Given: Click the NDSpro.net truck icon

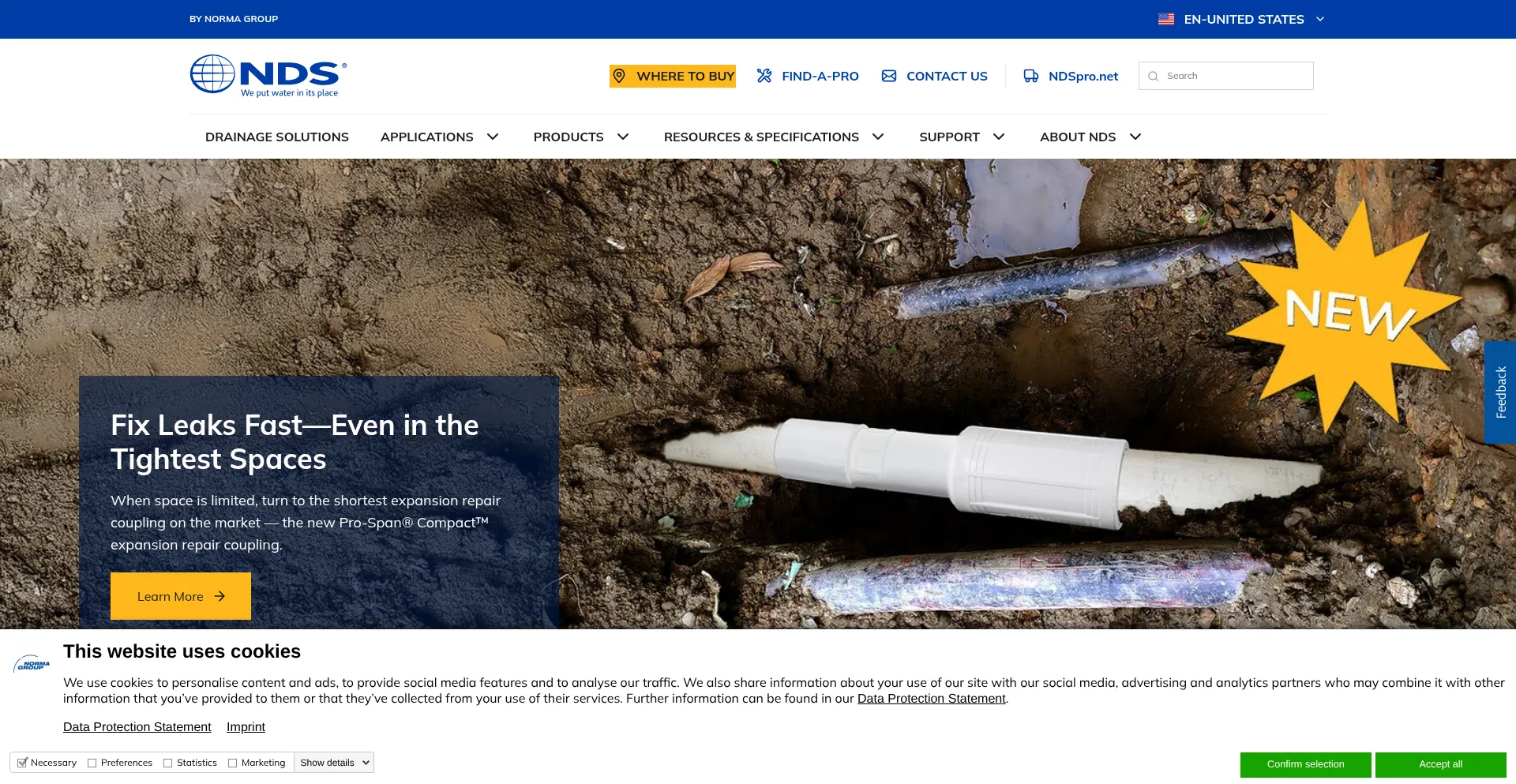Looking at the screenshot, I should [1030, 76].
